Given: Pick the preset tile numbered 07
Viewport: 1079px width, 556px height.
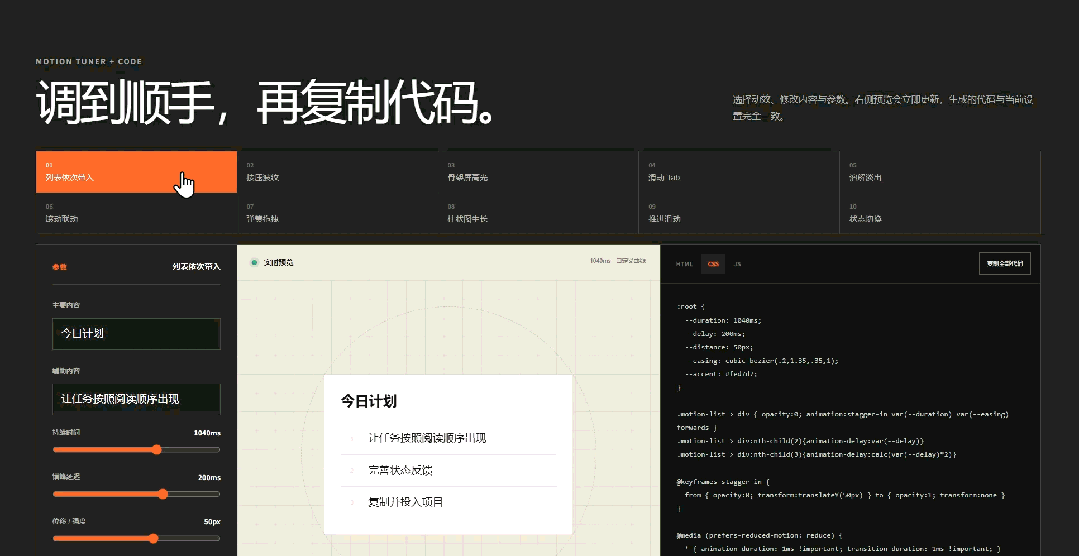Looking at the screenshot, I should (x=338, y=213).
